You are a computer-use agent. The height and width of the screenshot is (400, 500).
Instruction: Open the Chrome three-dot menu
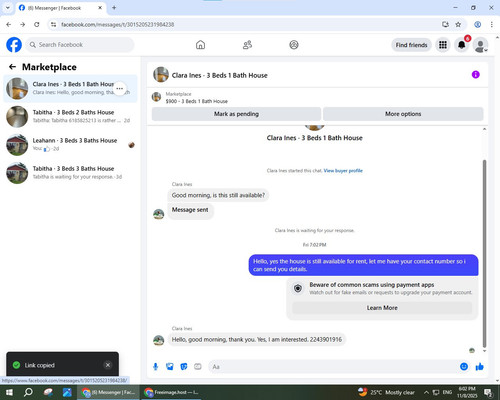coord(491,24)
